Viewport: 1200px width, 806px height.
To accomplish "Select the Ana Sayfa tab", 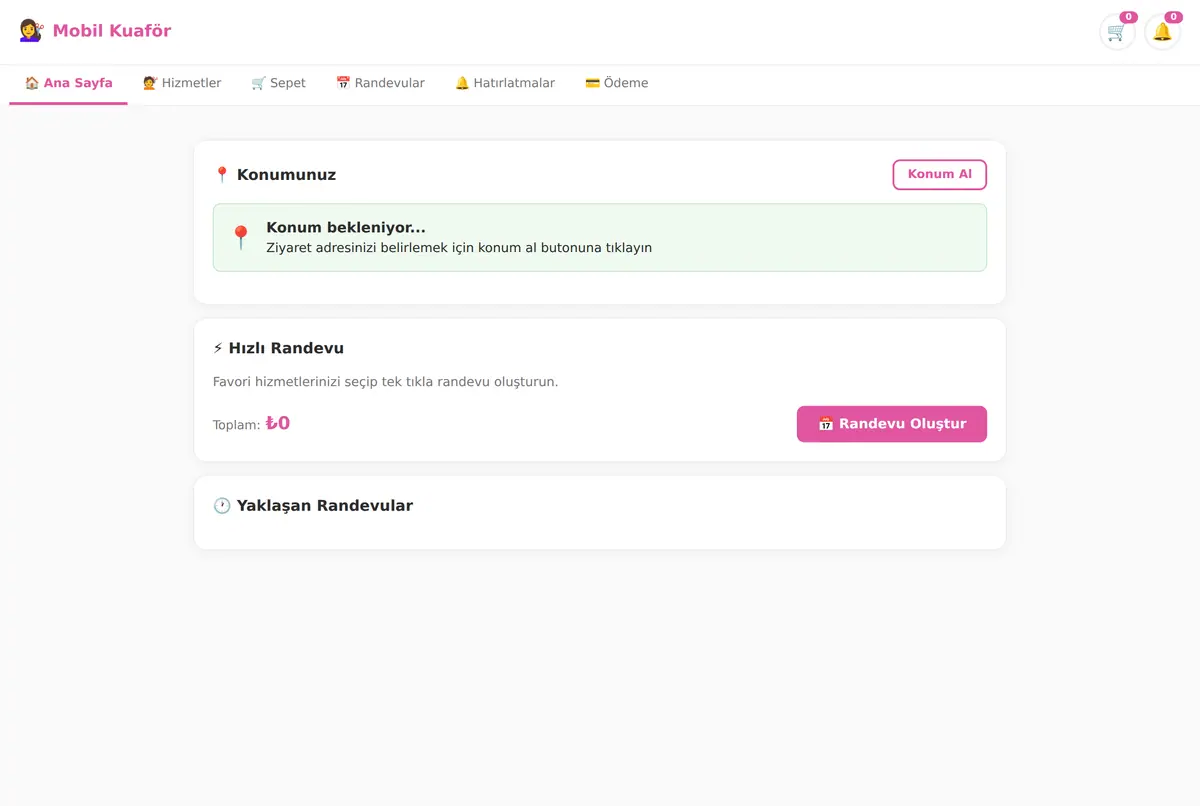I will [x=68, y=83].
